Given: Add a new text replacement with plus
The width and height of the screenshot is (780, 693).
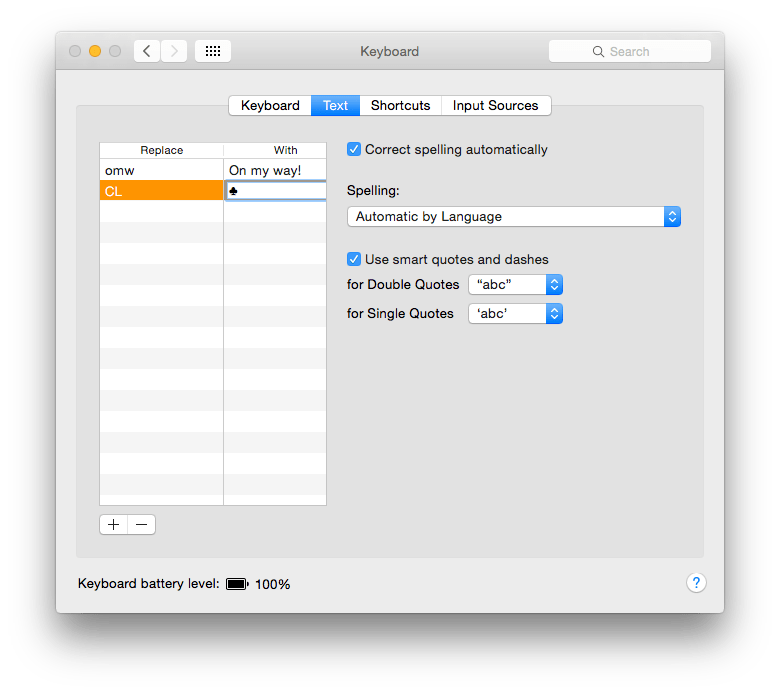Looking at the screenshot, I should 114,525.
